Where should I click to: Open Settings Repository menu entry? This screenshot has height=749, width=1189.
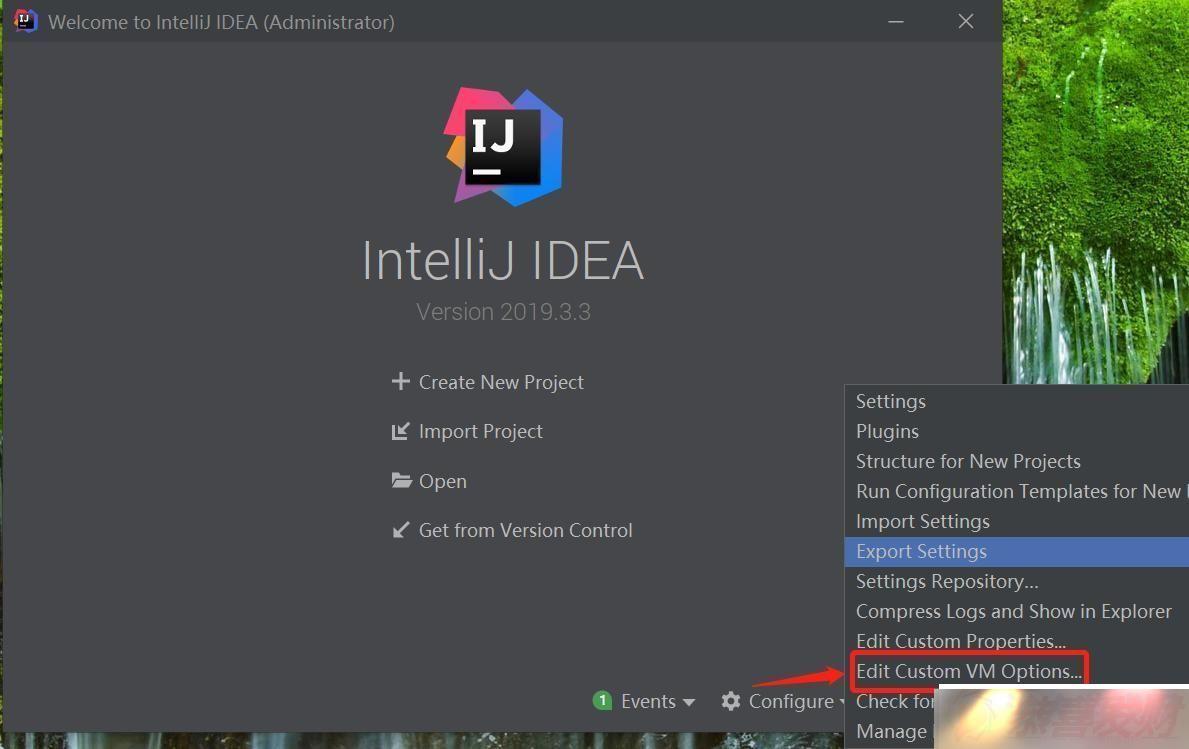(x=1017, y=581)
